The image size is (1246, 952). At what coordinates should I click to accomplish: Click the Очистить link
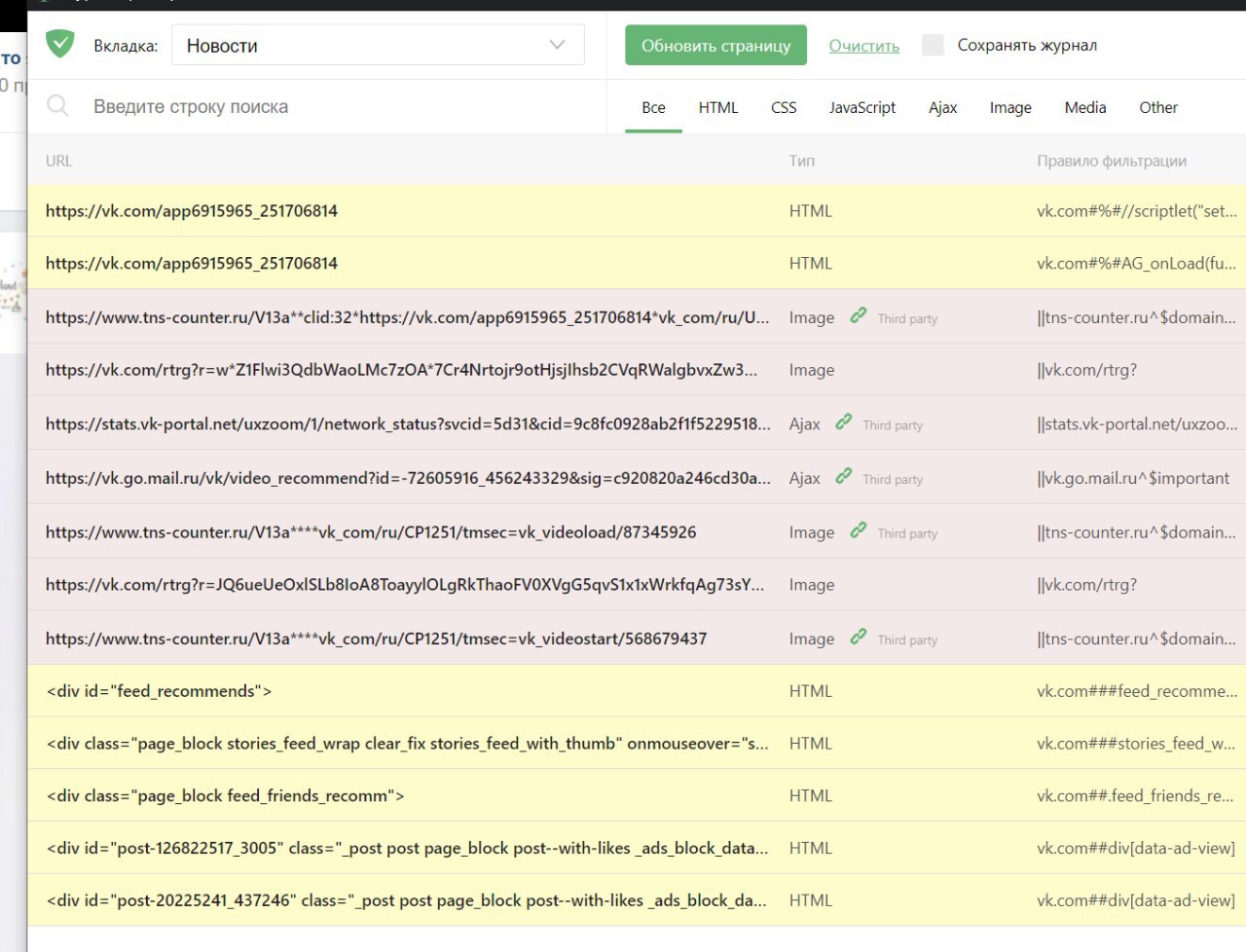pyautogui.click(x=864, y=46)
